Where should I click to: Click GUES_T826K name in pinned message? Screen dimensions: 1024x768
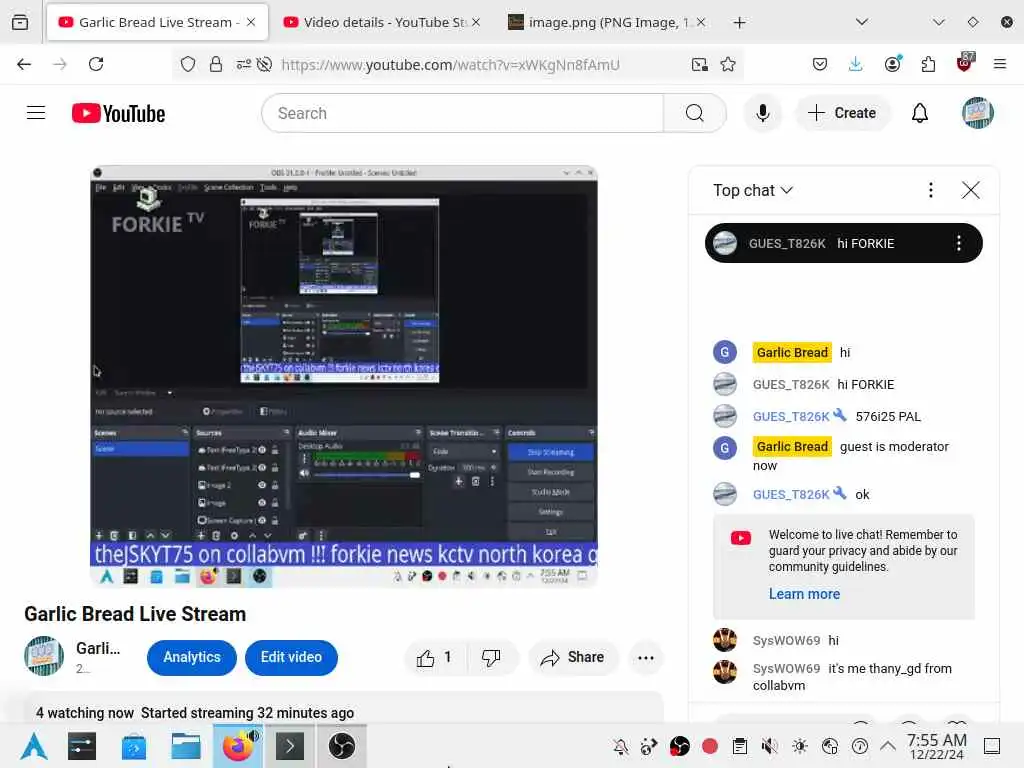tap(787, 244)
